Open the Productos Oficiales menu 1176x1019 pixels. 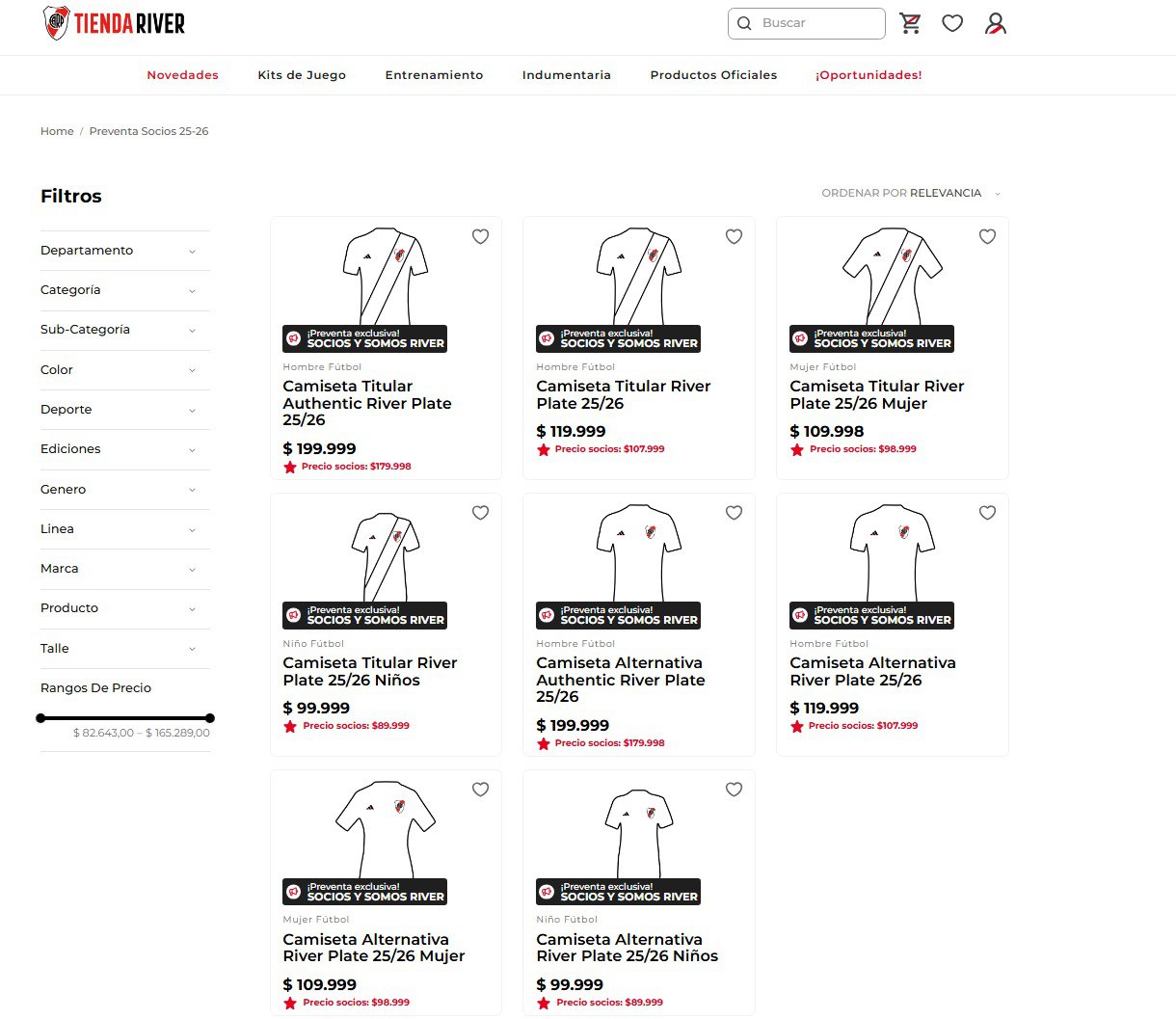(x=713, y=75)
